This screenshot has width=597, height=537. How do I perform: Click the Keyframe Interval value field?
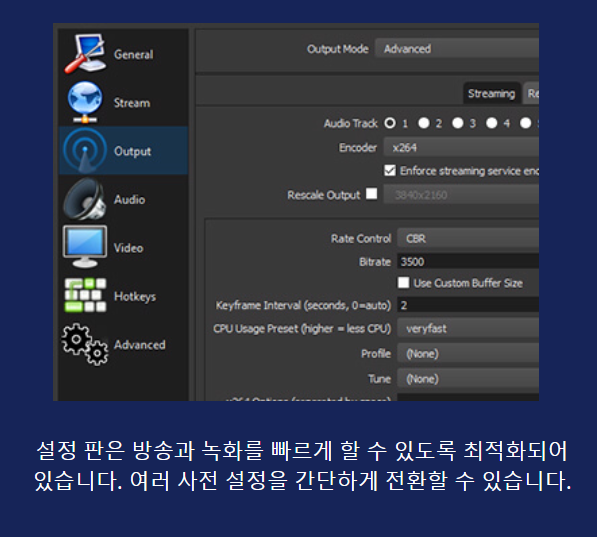pos(468,305)
